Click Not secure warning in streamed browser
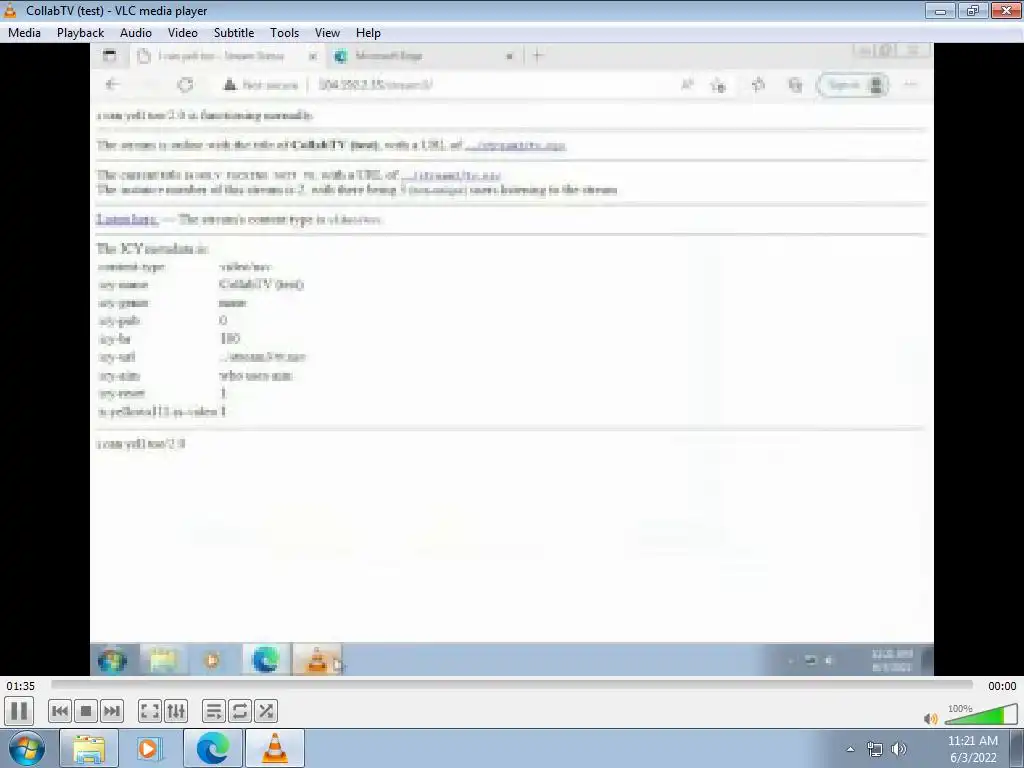Viewport: 1024px width, 768px height. click(x=261, y=84)
